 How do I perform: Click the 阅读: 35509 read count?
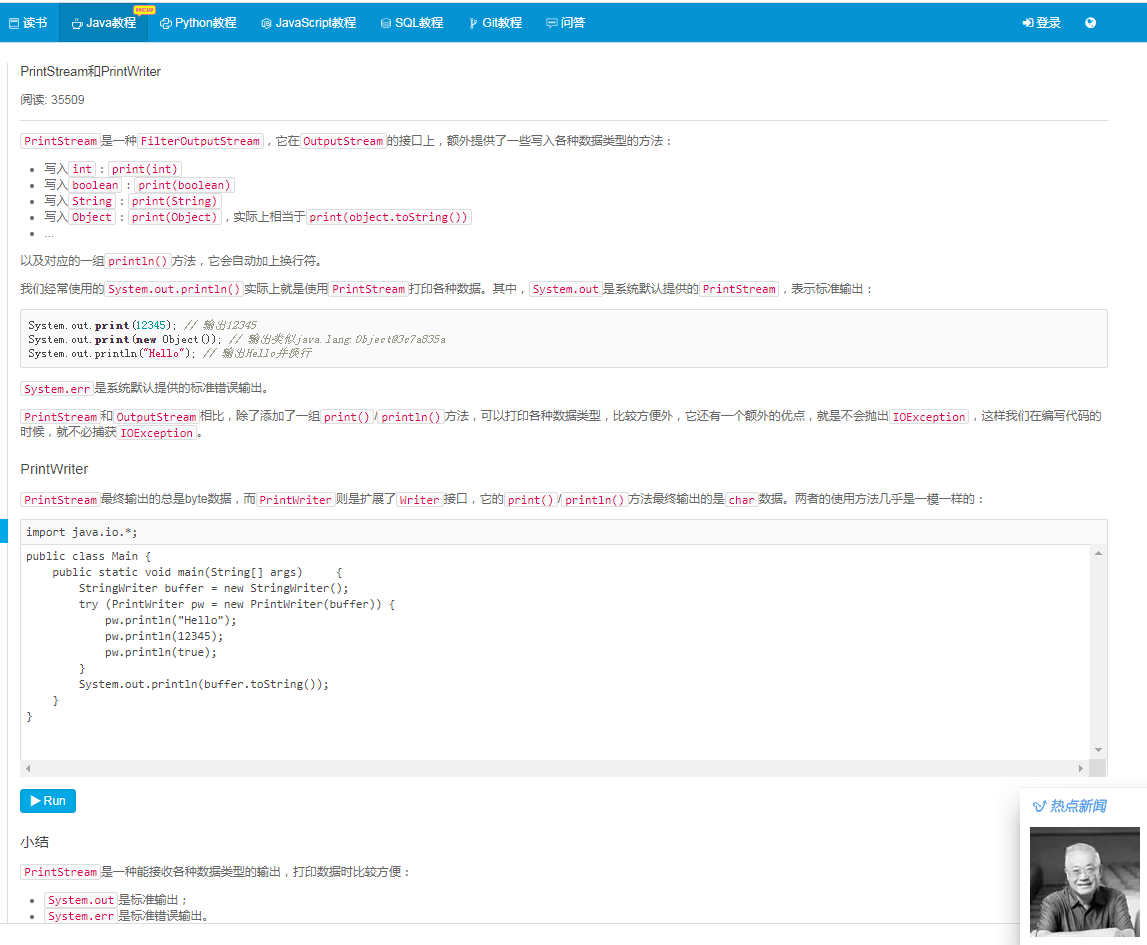pos(52,99)
